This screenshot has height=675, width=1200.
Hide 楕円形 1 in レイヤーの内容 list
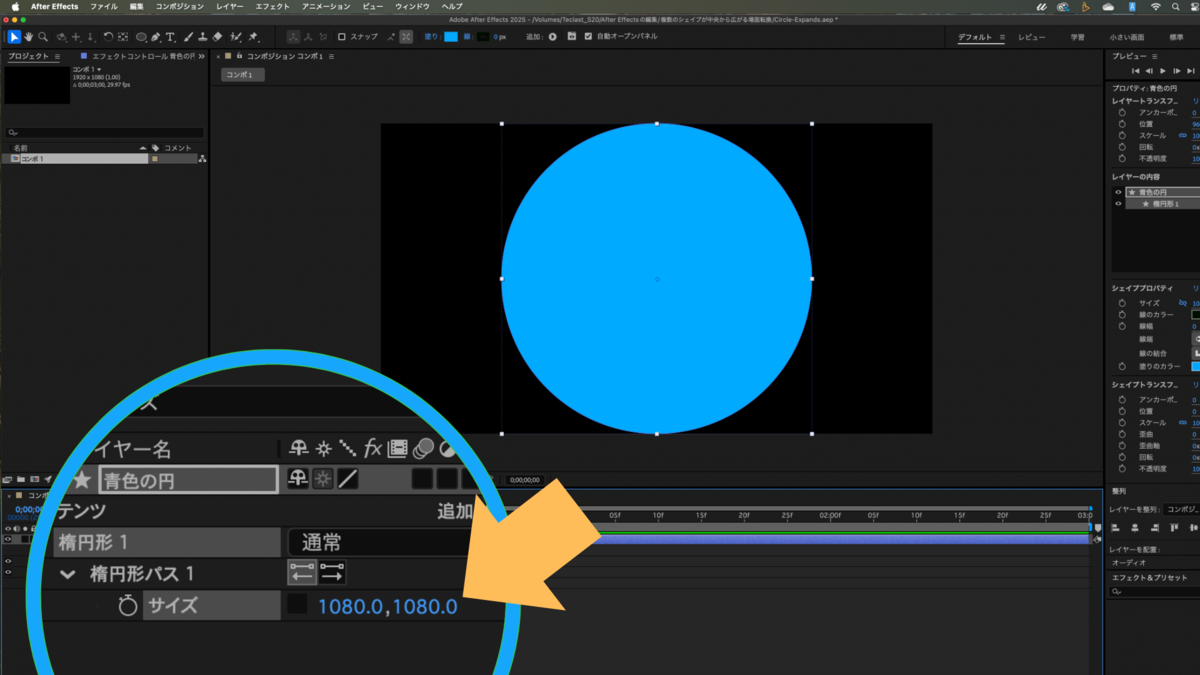click(1118, 204)
